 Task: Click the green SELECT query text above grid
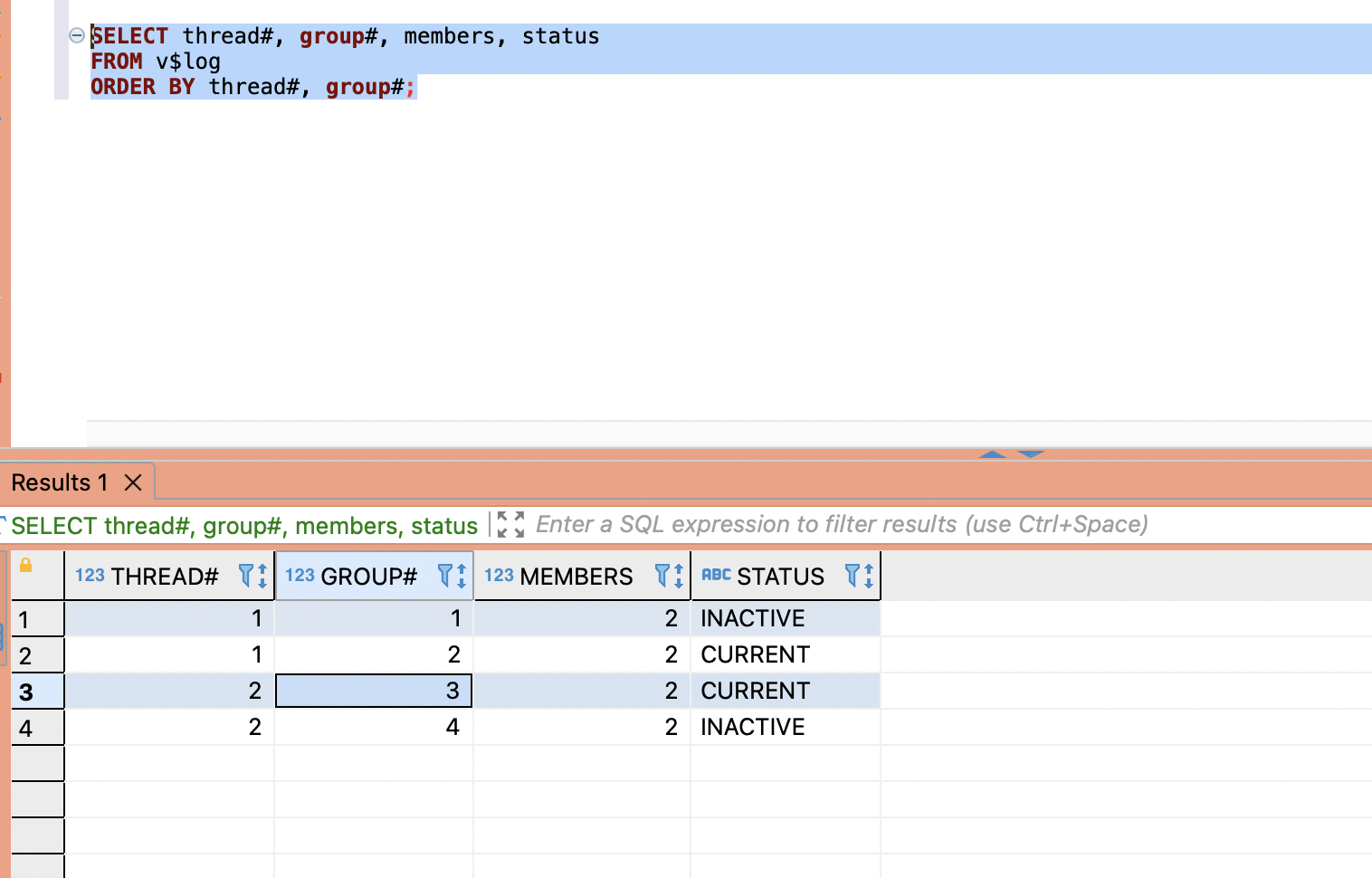click(244, 526)
